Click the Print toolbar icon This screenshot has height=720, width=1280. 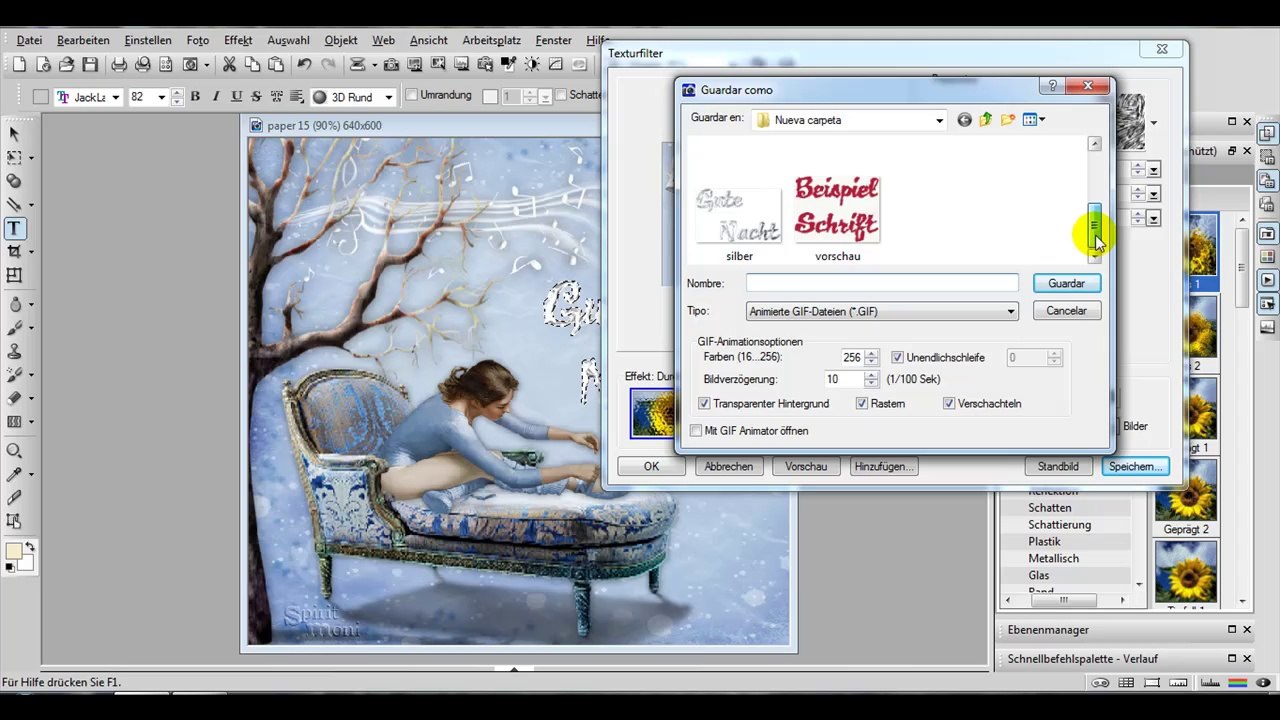pyautogui.click(x=119, y=65)
